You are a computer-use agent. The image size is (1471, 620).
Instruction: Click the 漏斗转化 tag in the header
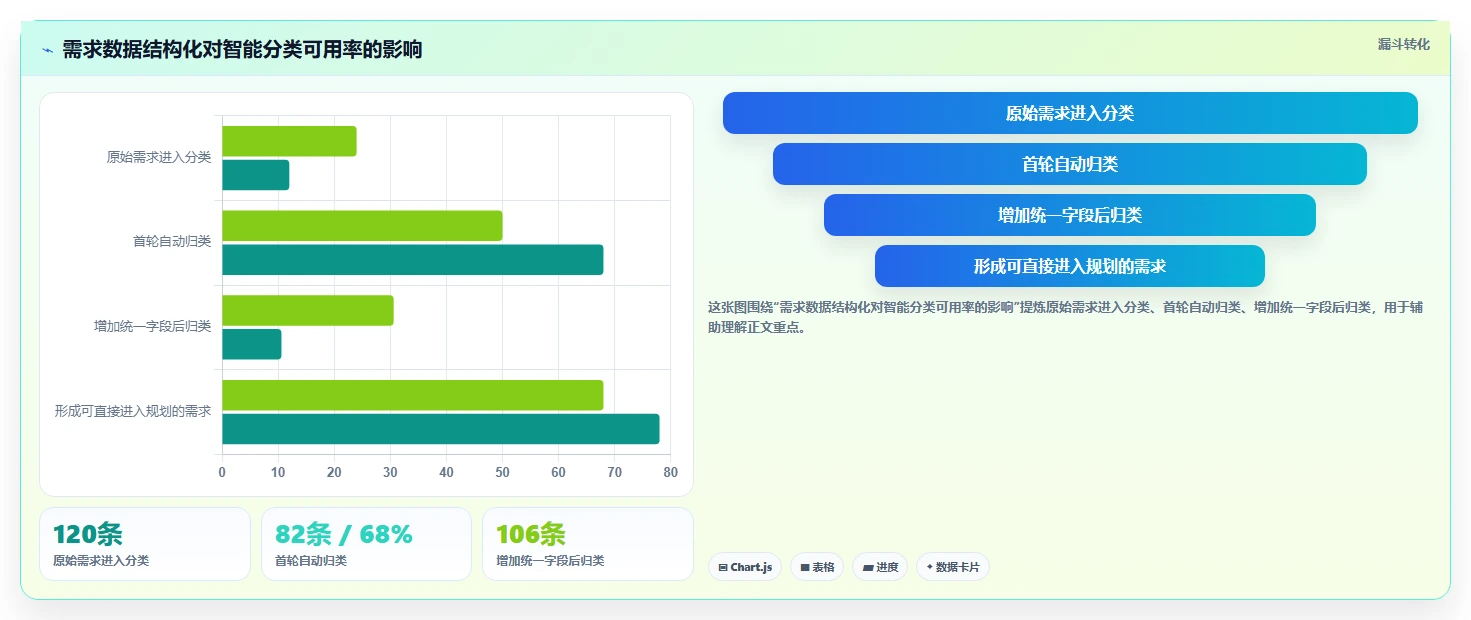tap(1404, 44)
